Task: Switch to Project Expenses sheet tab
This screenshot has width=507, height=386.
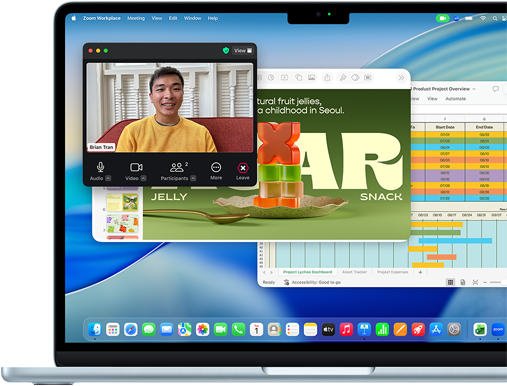Action: point(392,272)
